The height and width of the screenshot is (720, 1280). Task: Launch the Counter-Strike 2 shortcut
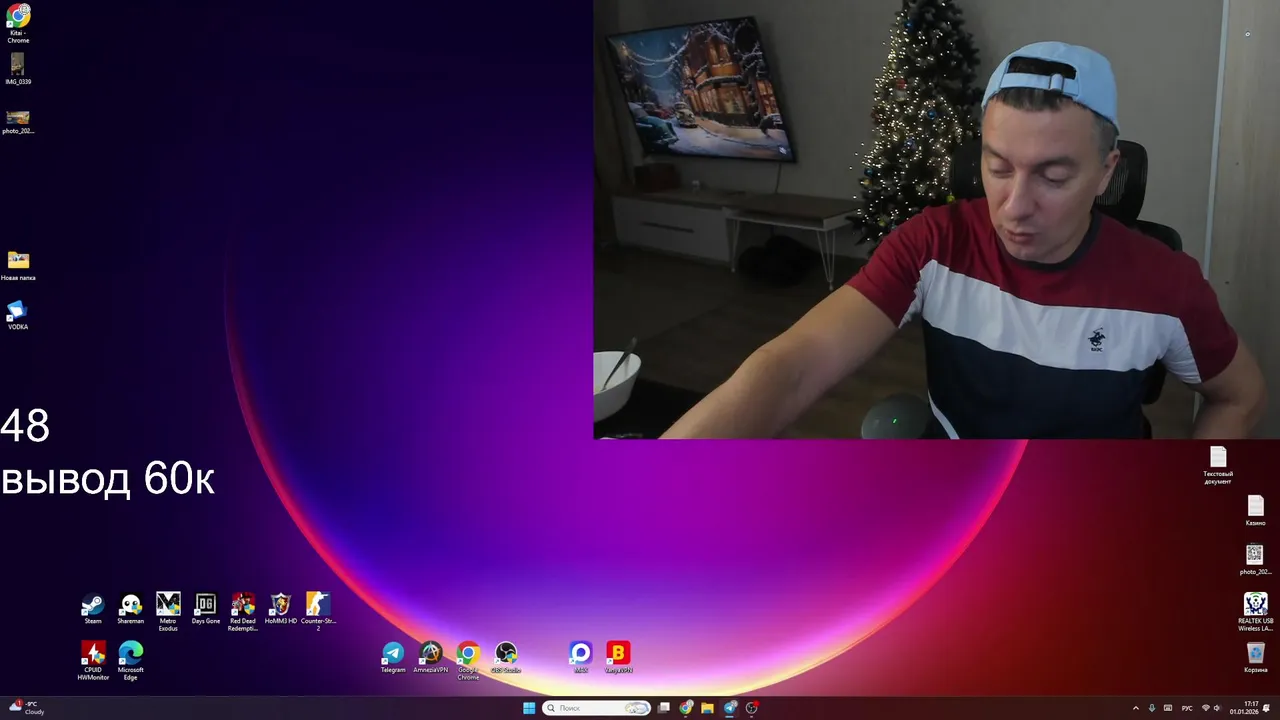click(x=318, y=611)
